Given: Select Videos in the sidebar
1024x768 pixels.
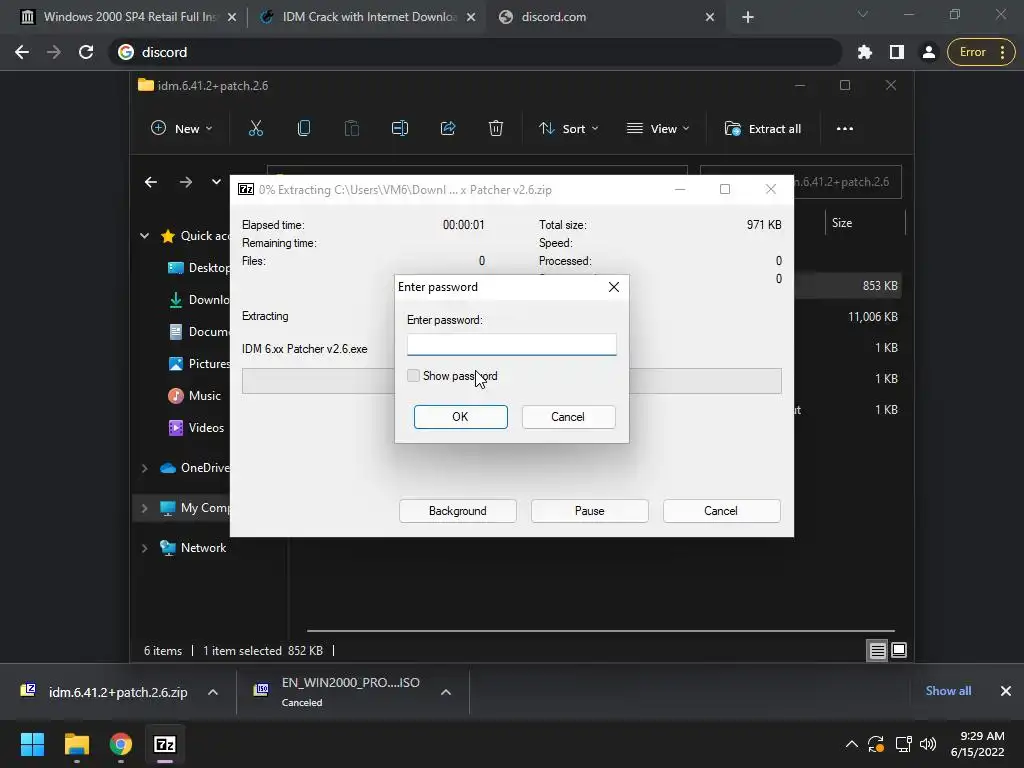Looking at the screenshot, I should (196, 428).
